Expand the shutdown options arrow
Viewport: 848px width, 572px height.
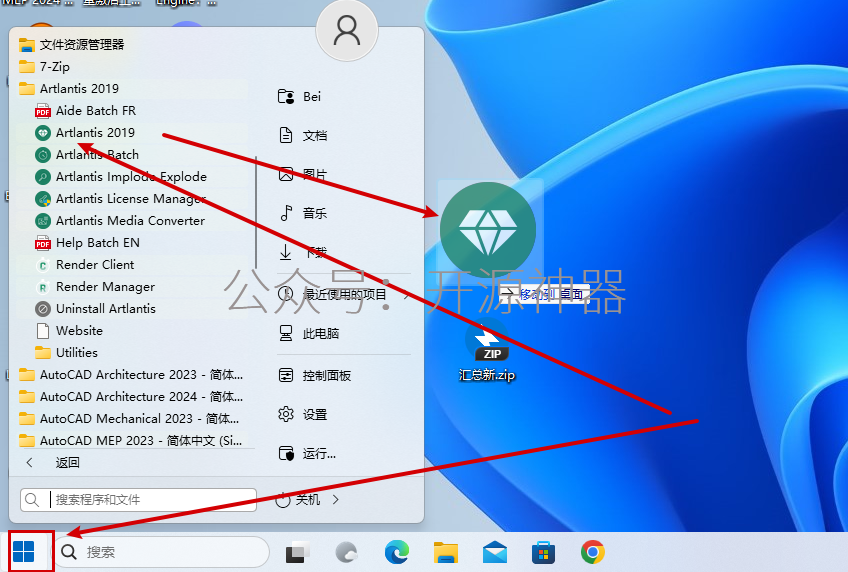336,500
